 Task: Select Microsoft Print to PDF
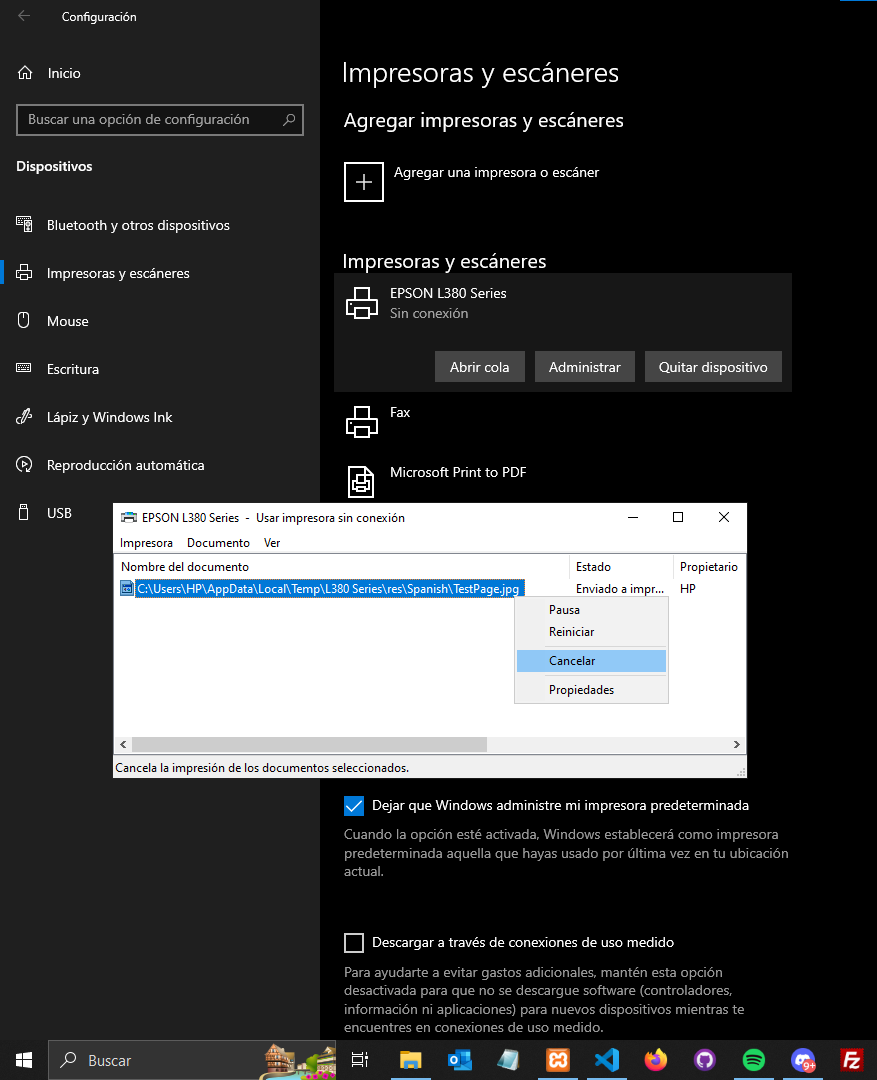click(x=457, y=472)
